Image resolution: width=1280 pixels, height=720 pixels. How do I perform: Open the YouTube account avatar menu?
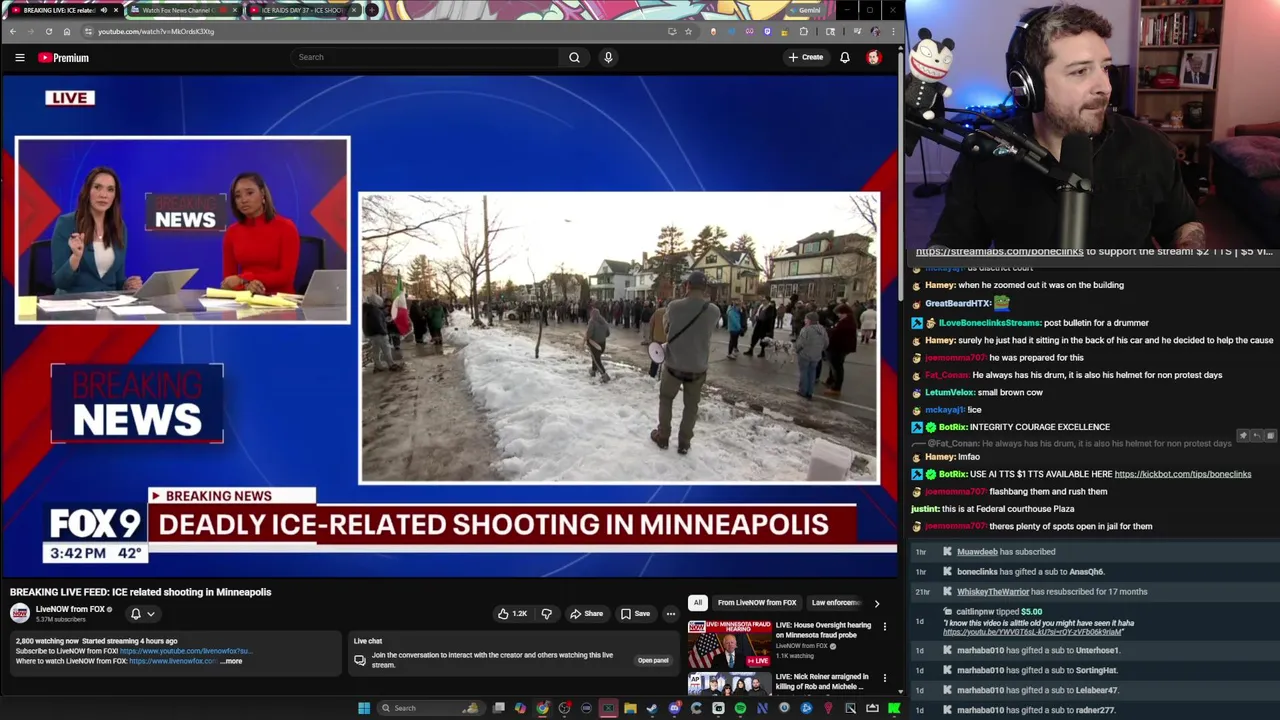[x=873, y=57]
